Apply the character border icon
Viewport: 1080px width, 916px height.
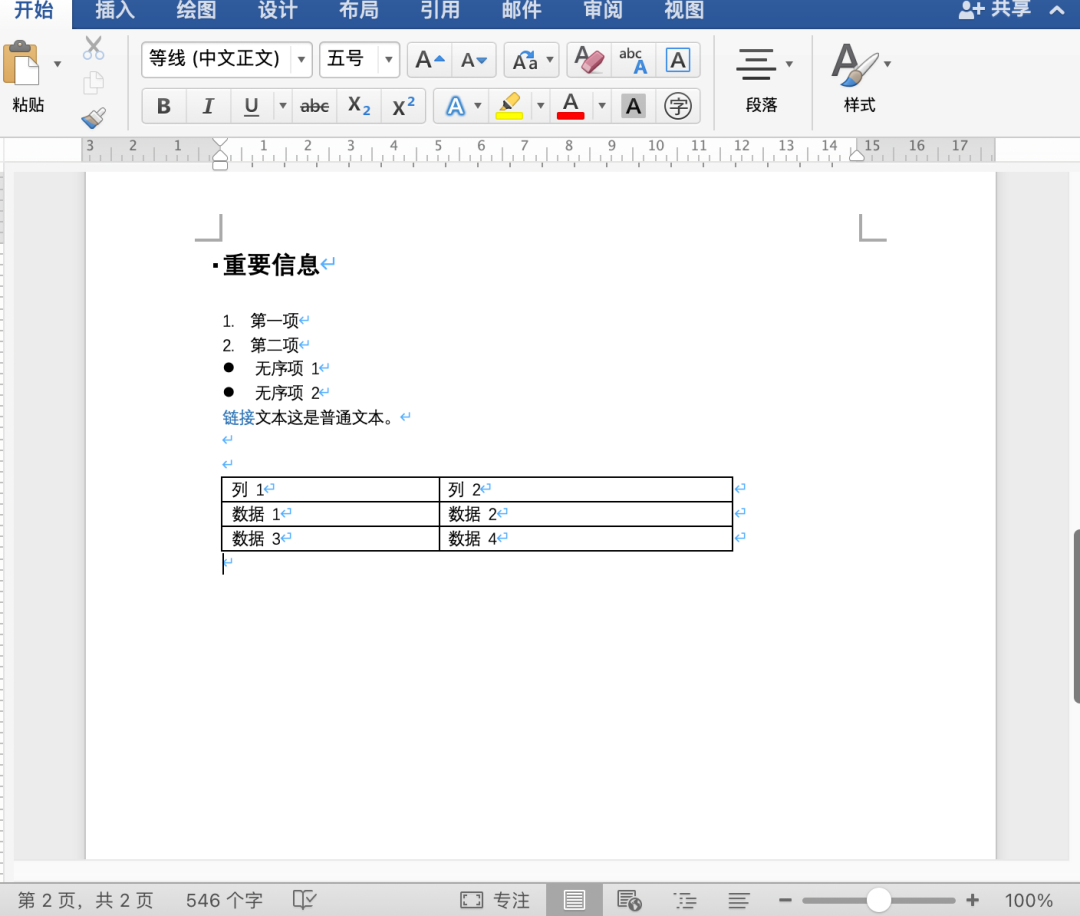[678, 60]
